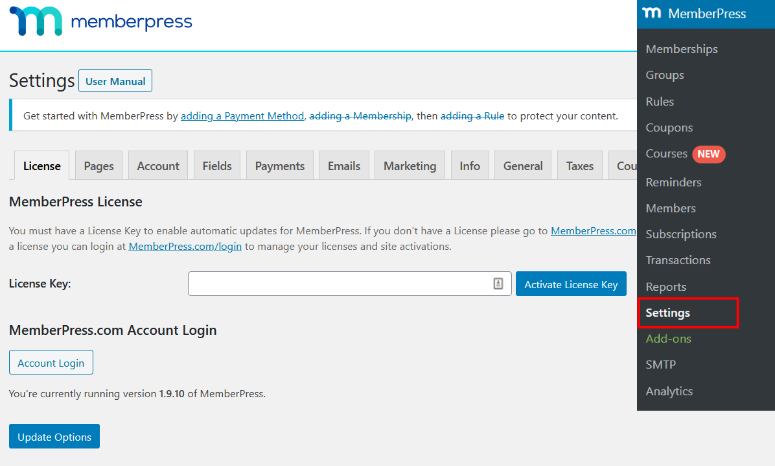Viewport: 775px width, 466px height.
Task: Select the Info tab
Action: click(470, 166)
